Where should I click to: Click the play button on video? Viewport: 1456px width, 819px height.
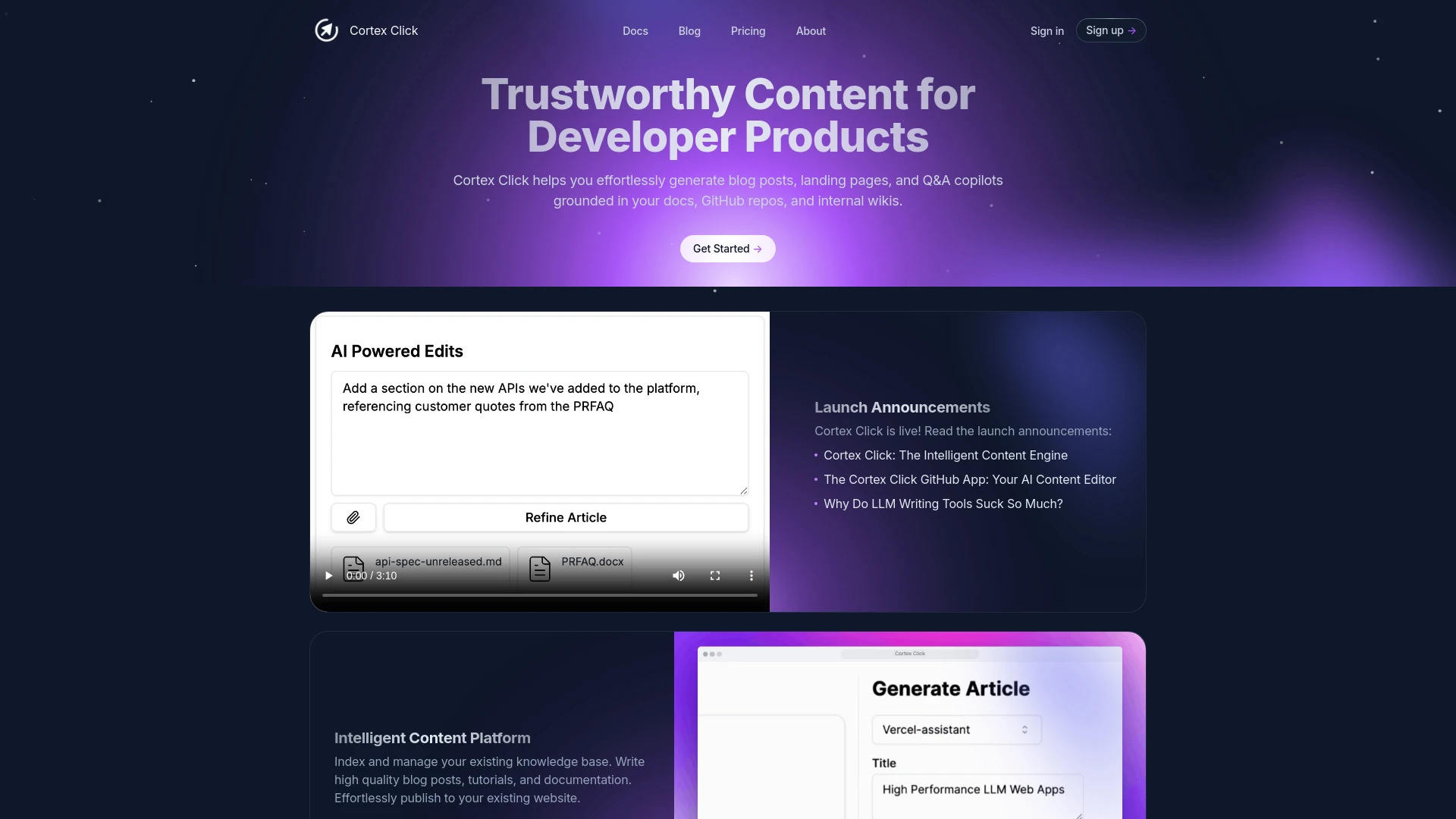[x=329, y=575]
